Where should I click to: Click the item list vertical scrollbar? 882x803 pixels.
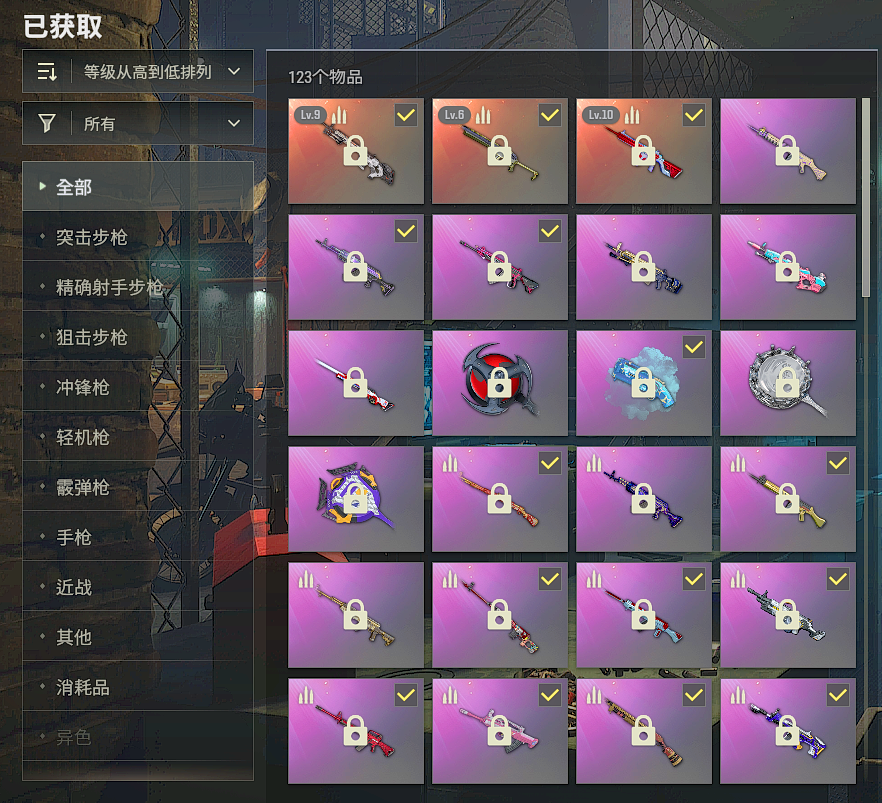866,197
